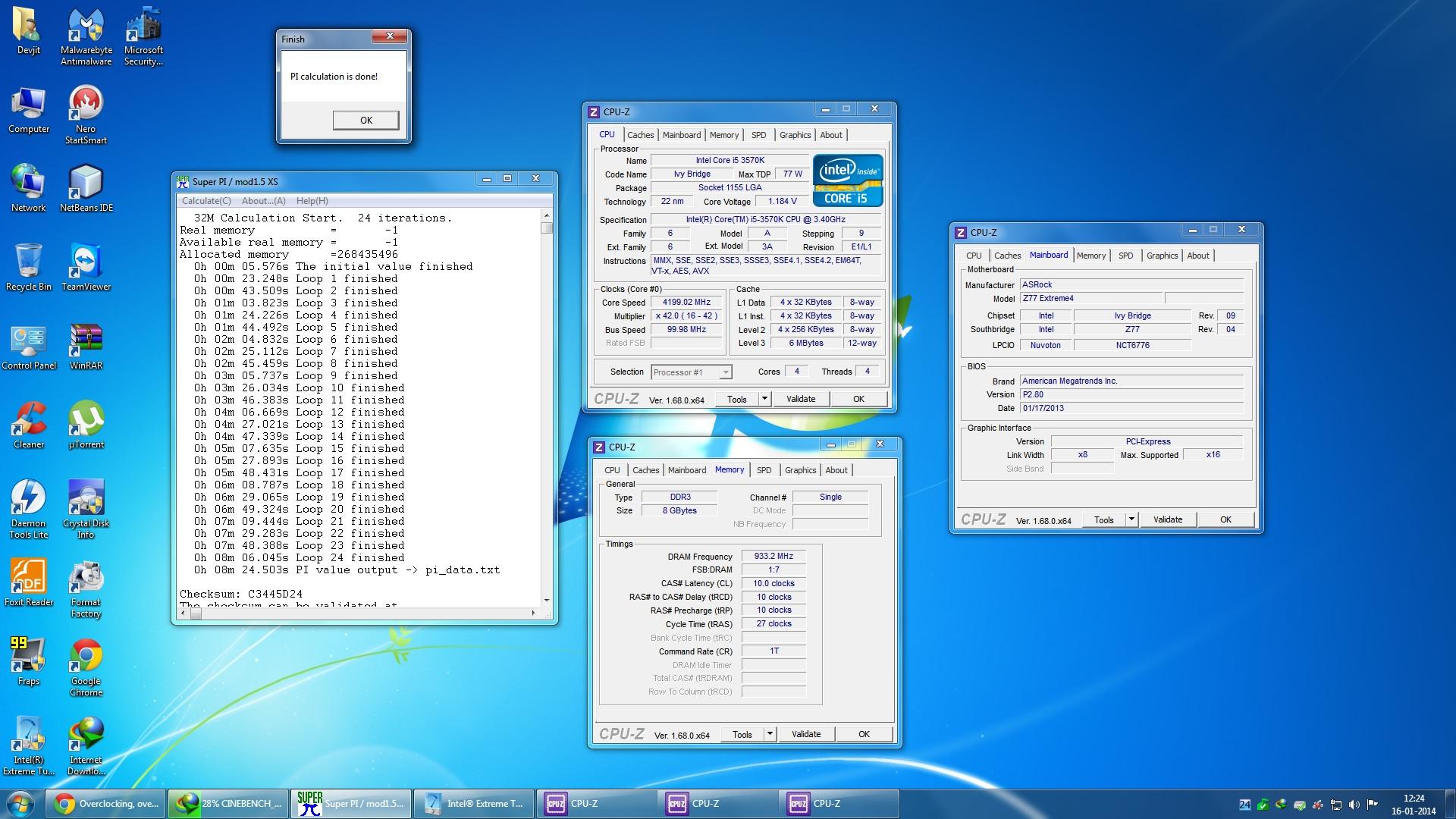Viewport: 1456px width, 819px height.
Task: Click Tools button in CPU tab window
Action: [x=737, y=399]
